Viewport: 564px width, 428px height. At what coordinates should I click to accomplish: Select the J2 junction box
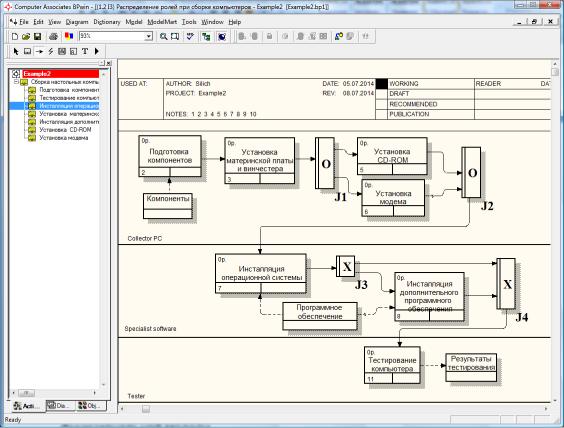click(471, 172)
